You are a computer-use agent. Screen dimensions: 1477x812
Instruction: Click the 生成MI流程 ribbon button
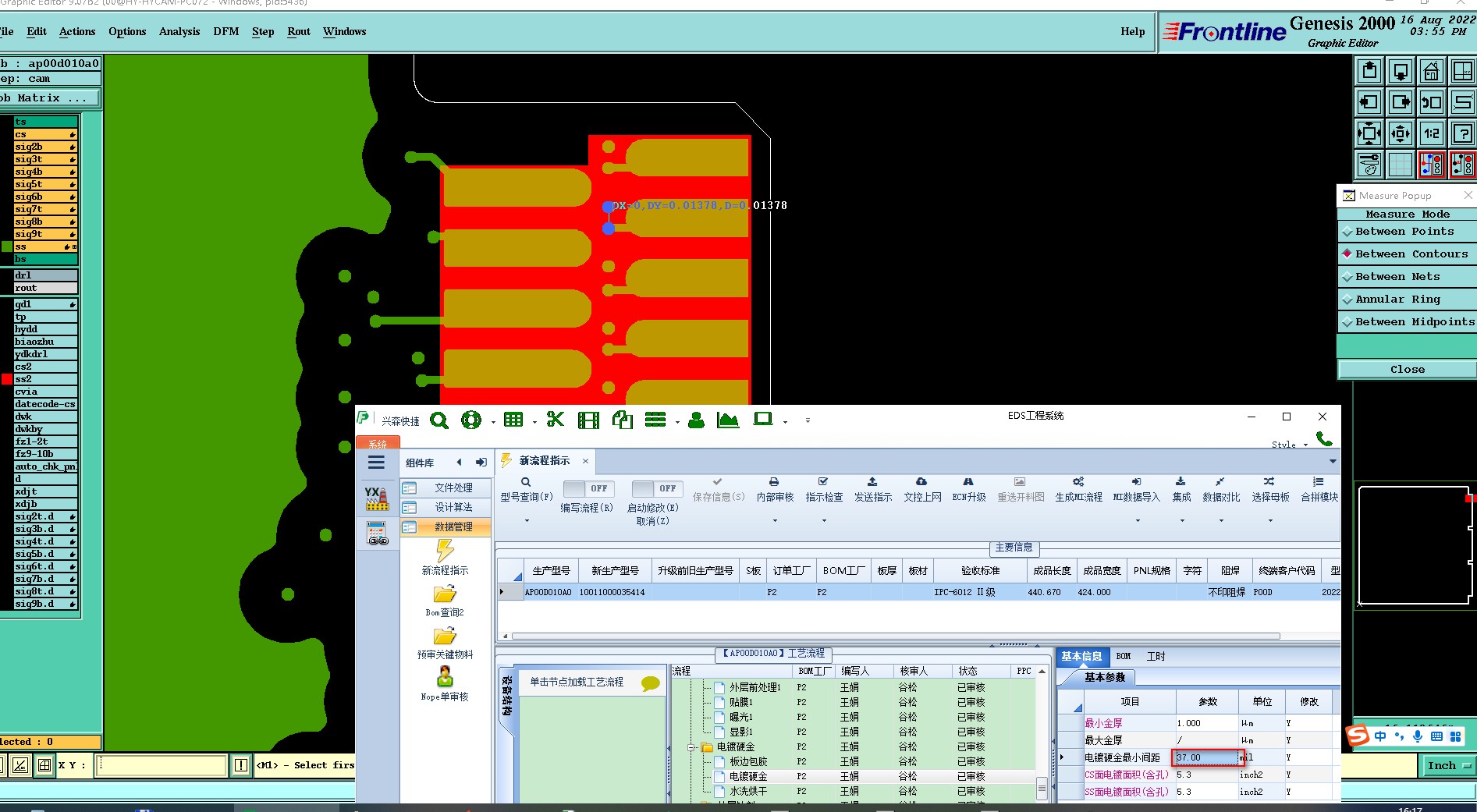(1078, 490)
